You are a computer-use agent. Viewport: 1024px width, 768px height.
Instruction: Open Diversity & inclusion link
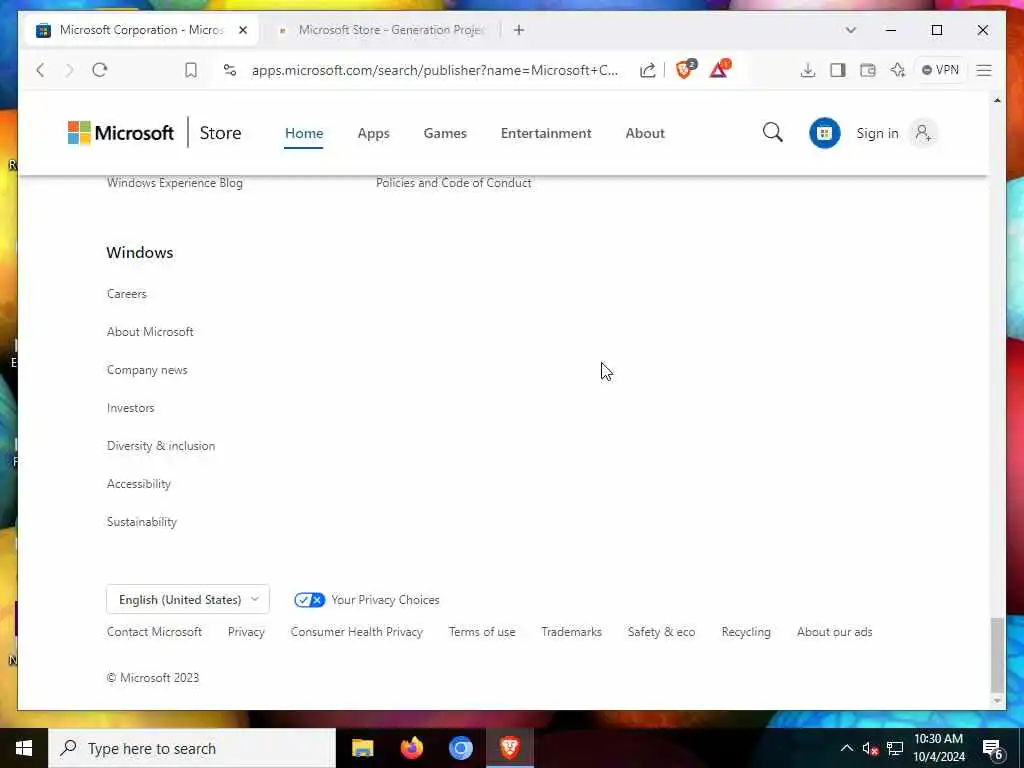point(161,446)
